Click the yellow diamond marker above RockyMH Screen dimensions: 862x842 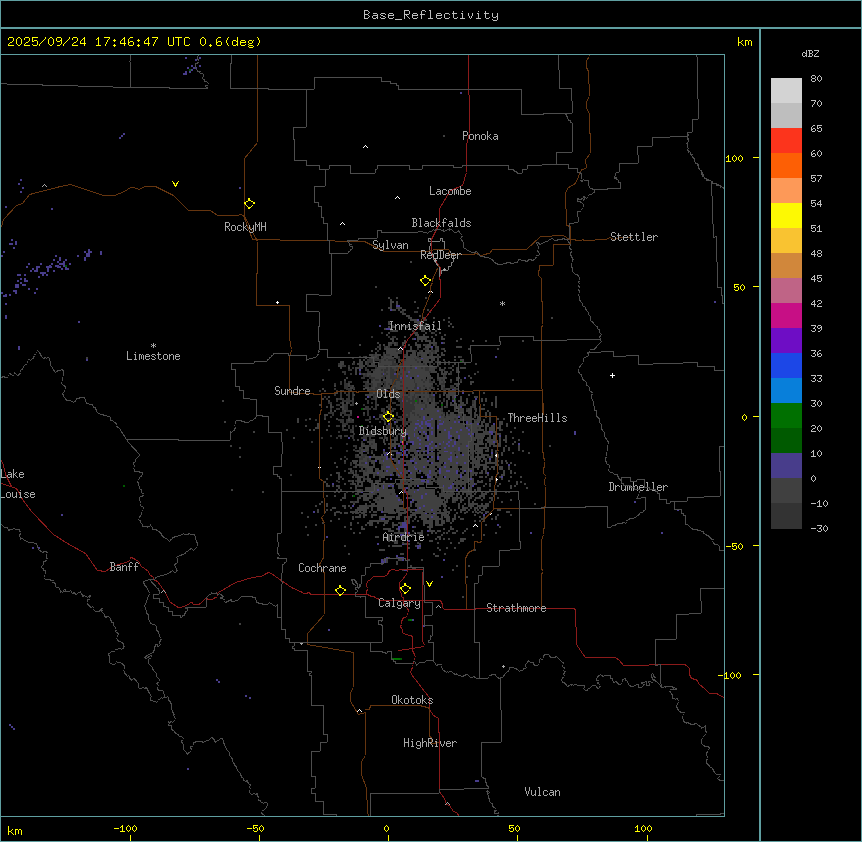pyautogui.click(x=249, y=203)
